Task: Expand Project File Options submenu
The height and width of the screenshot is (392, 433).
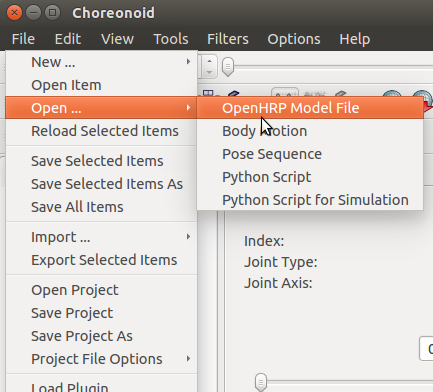Action: [x=101, y=359]
